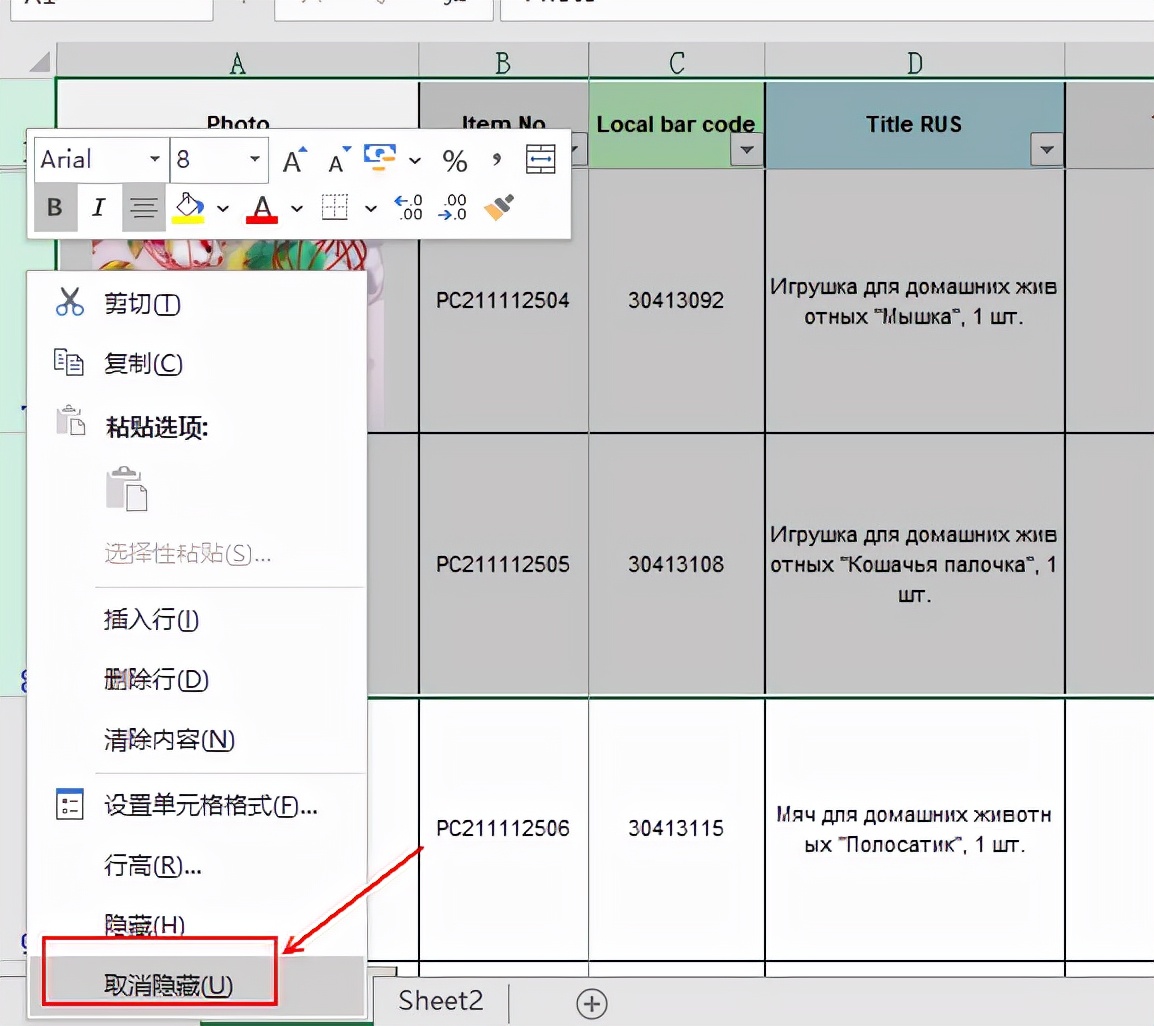Grow the font size with the large A

point(293,160)
